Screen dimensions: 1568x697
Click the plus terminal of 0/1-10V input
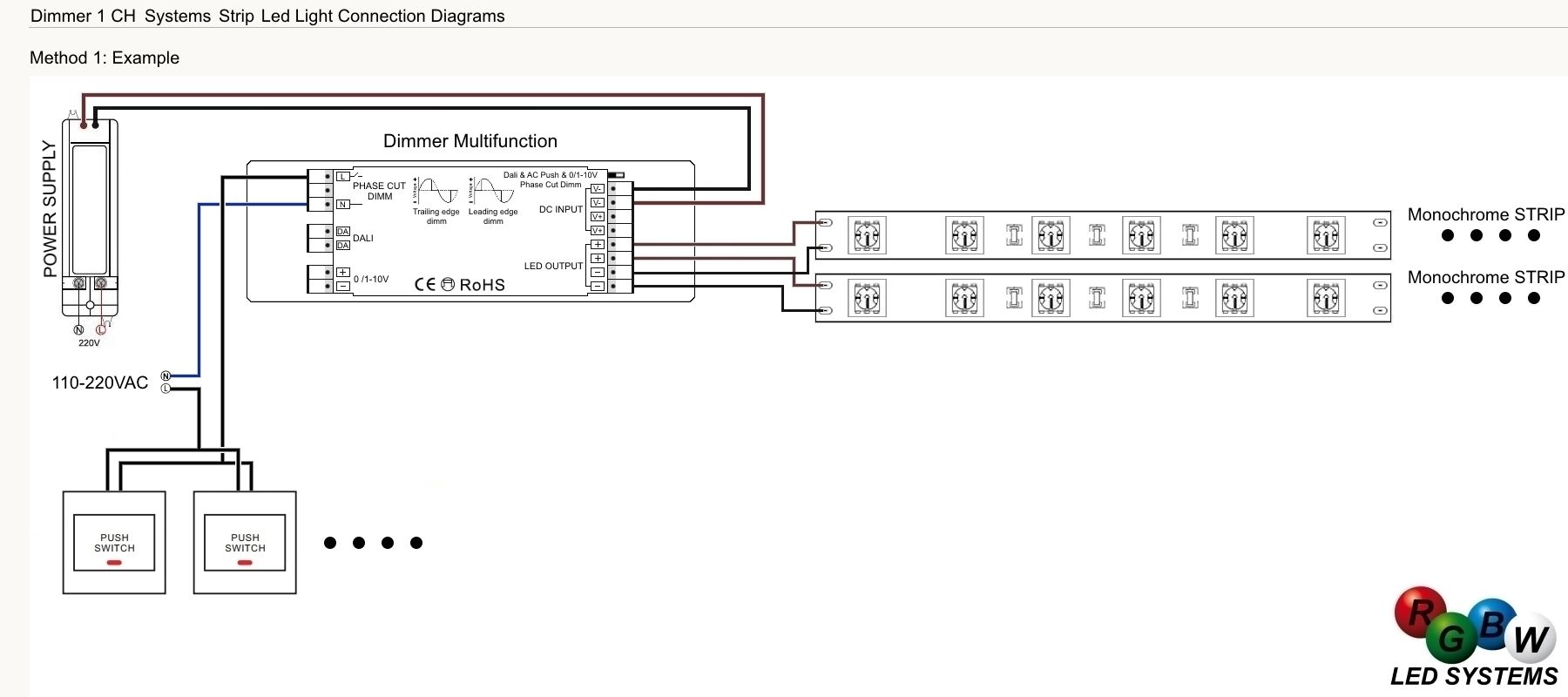pos(343,273)
